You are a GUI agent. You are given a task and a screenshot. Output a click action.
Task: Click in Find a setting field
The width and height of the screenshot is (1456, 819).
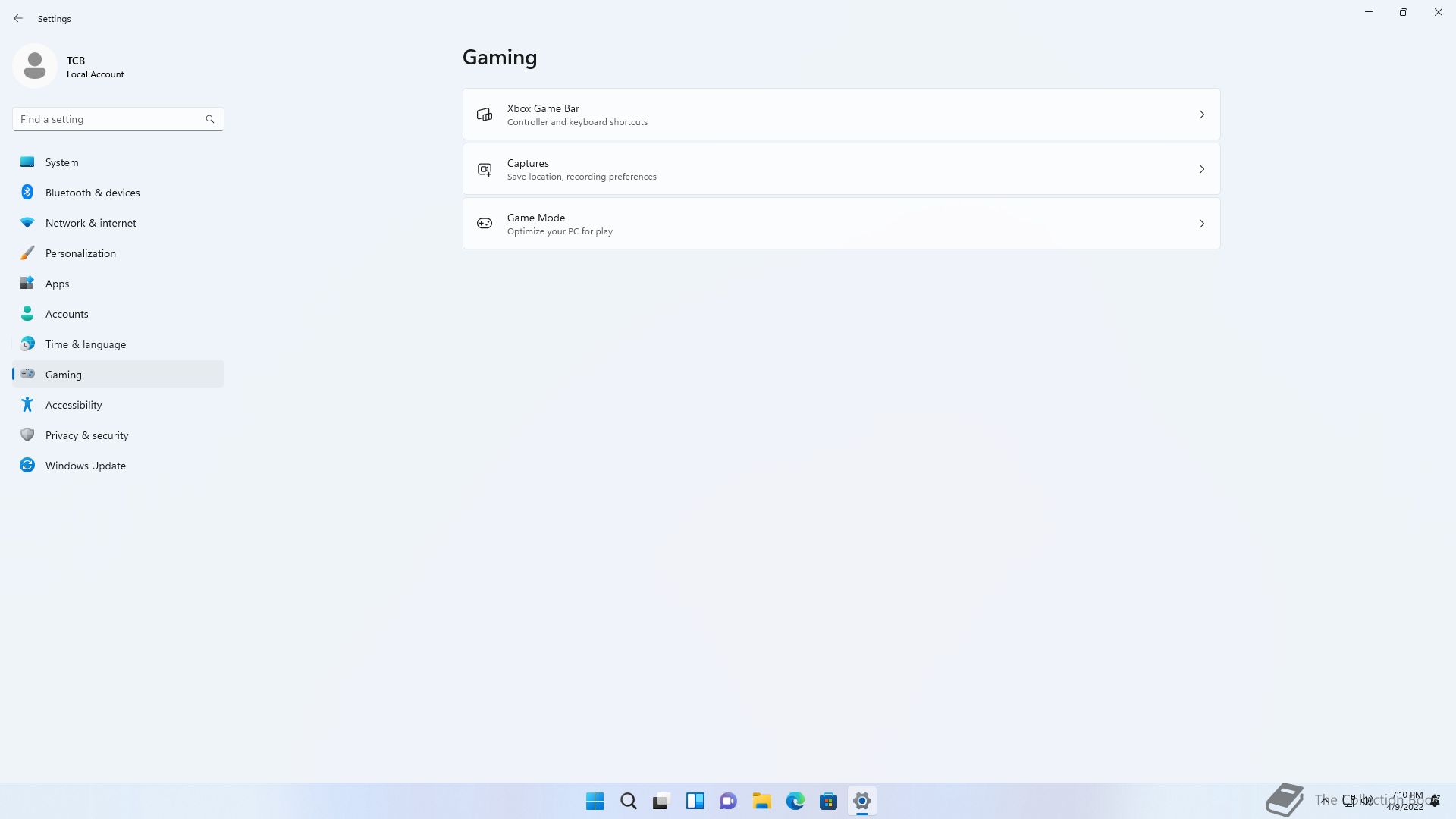118,119
